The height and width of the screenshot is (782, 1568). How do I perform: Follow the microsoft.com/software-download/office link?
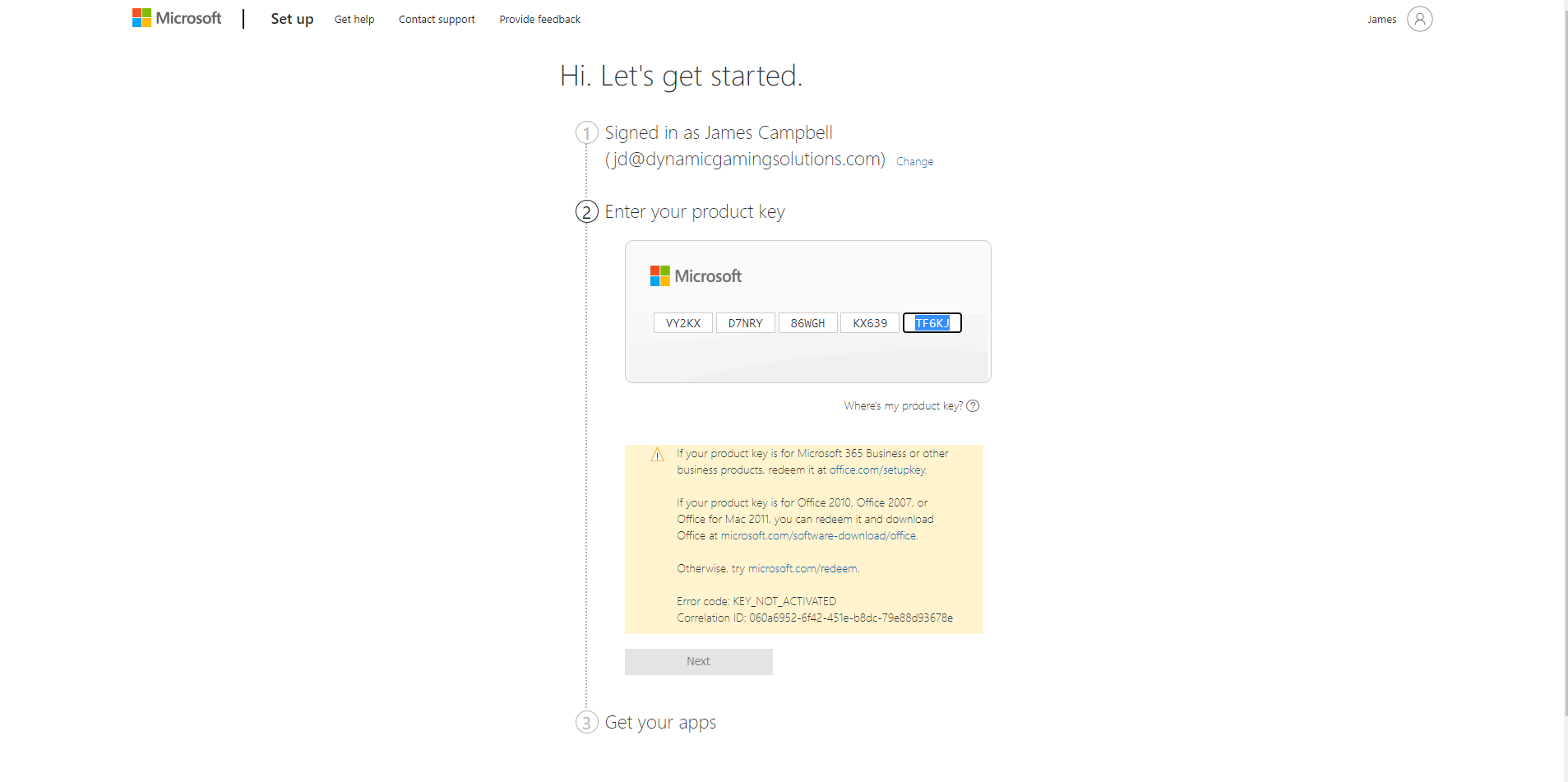coord(818,536)
